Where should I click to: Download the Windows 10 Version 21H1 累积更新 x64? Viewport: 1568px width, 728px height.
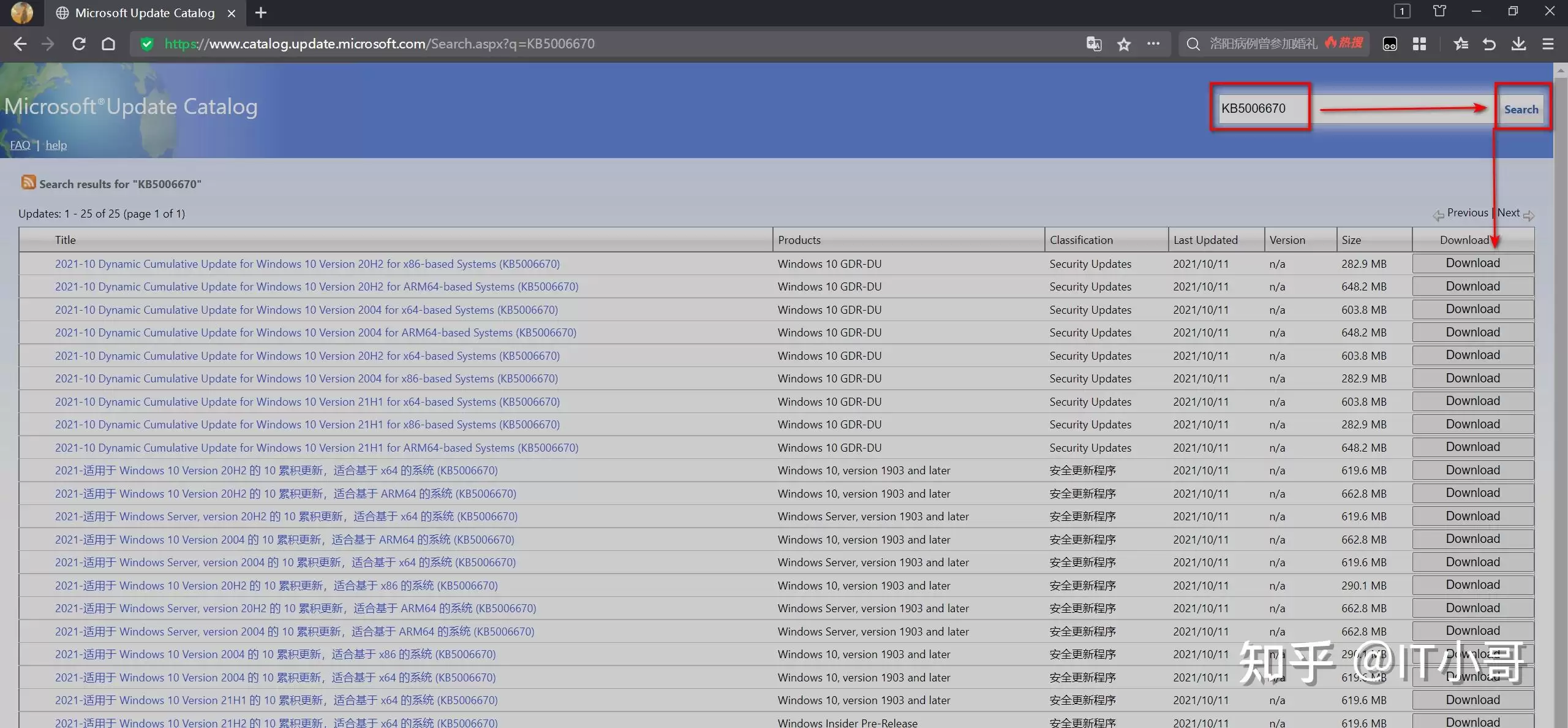pos(1473,700)
